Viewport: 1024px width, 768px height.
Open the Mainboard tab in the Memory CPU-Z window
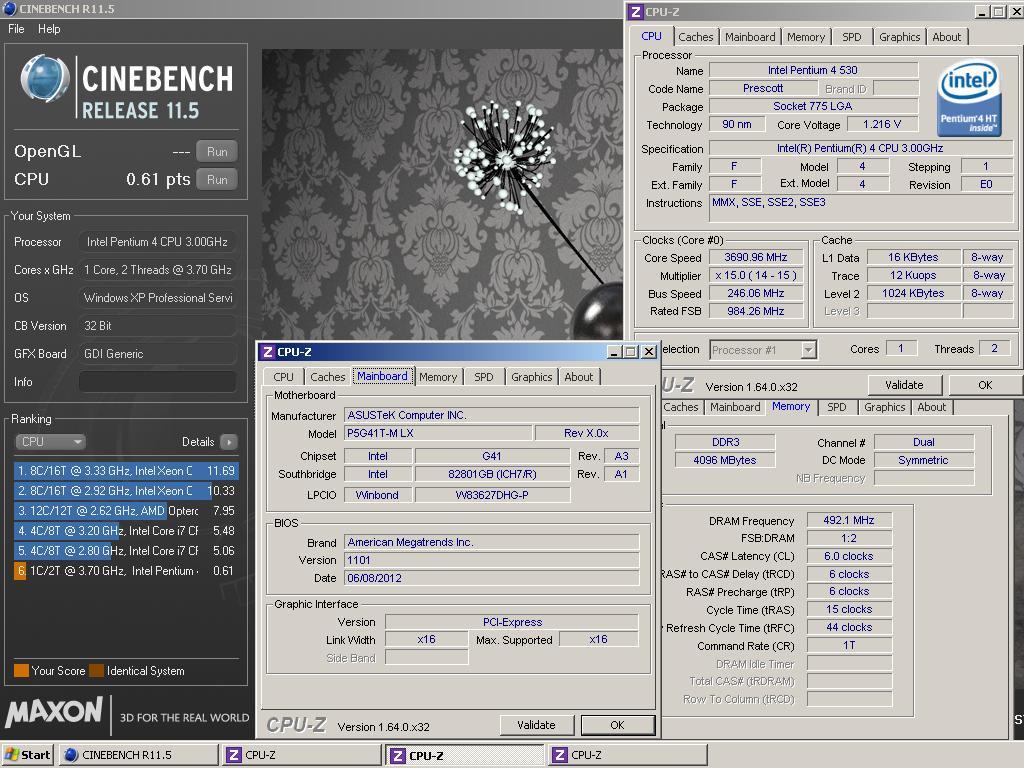735,407
